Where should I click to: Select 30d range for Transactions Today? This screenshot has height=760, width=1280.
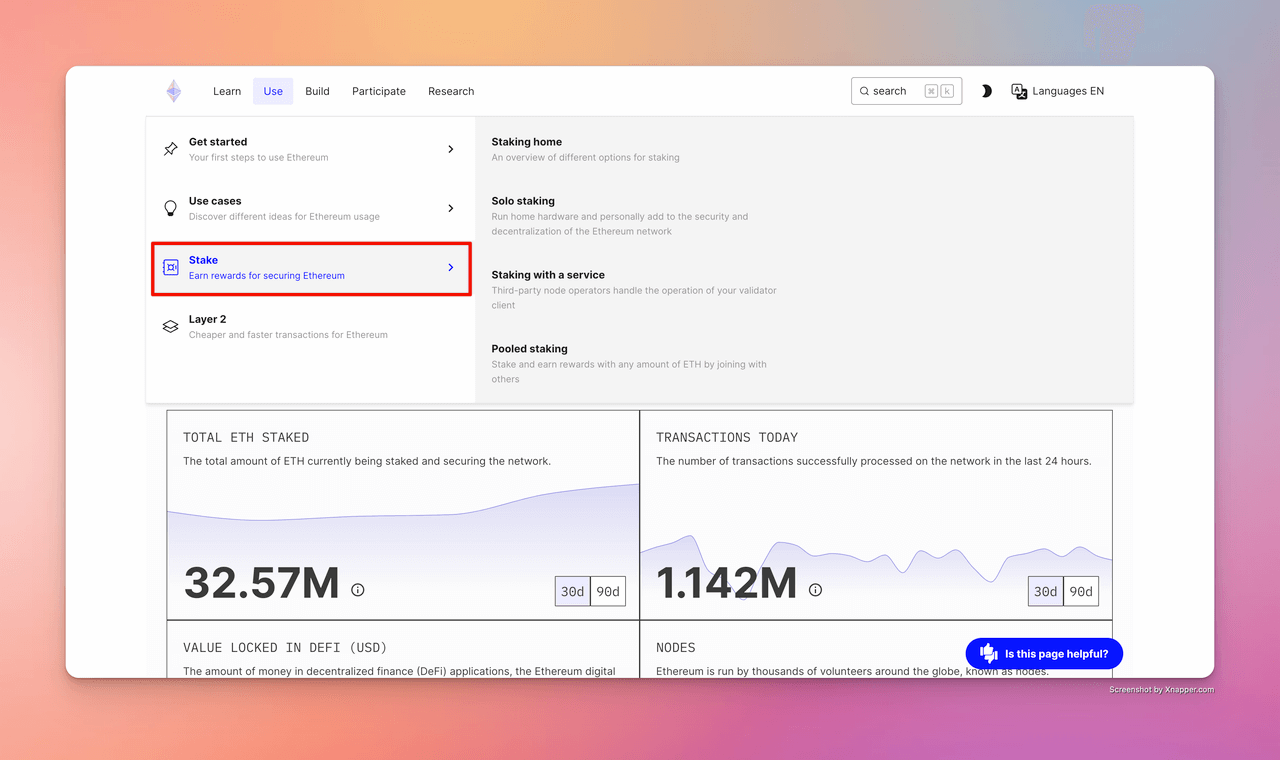click(x=1045, y=591)
